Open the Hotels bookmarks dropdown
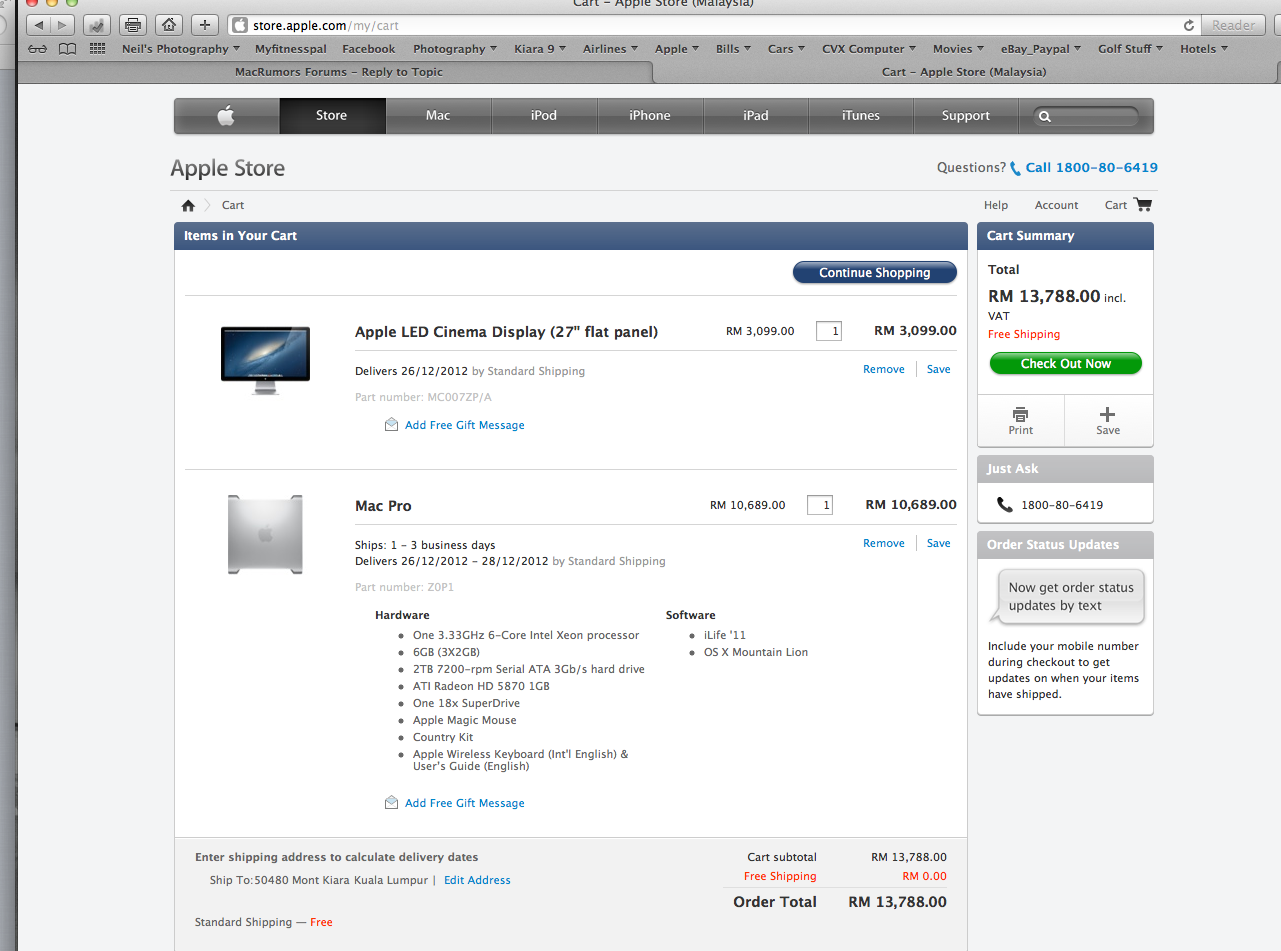Screen dimensions: 1281x951 point(1204,49)
